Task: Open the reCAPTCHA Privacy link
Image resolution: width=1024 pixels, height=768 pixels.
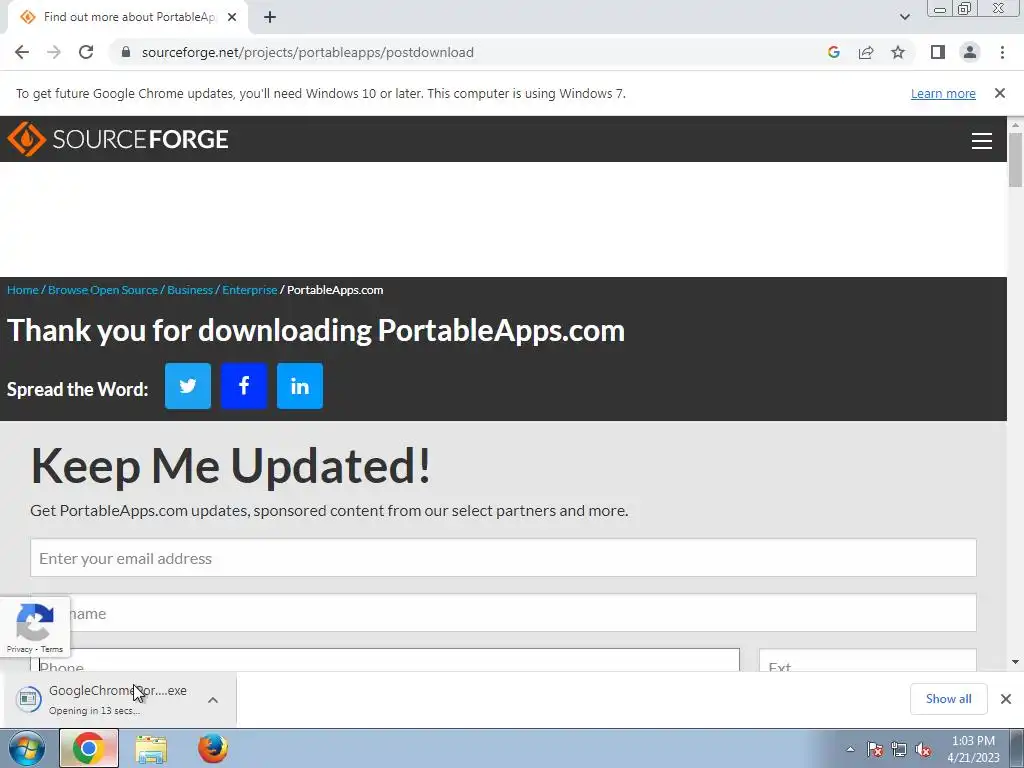Action: coord(19,649)
